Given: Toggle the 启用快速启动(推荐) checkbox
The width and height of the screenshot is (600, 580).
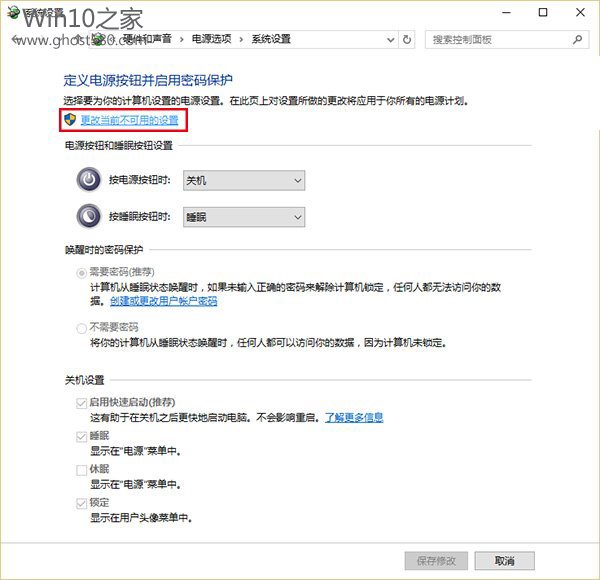Looking at the screenshot, I should click(82, 403).
